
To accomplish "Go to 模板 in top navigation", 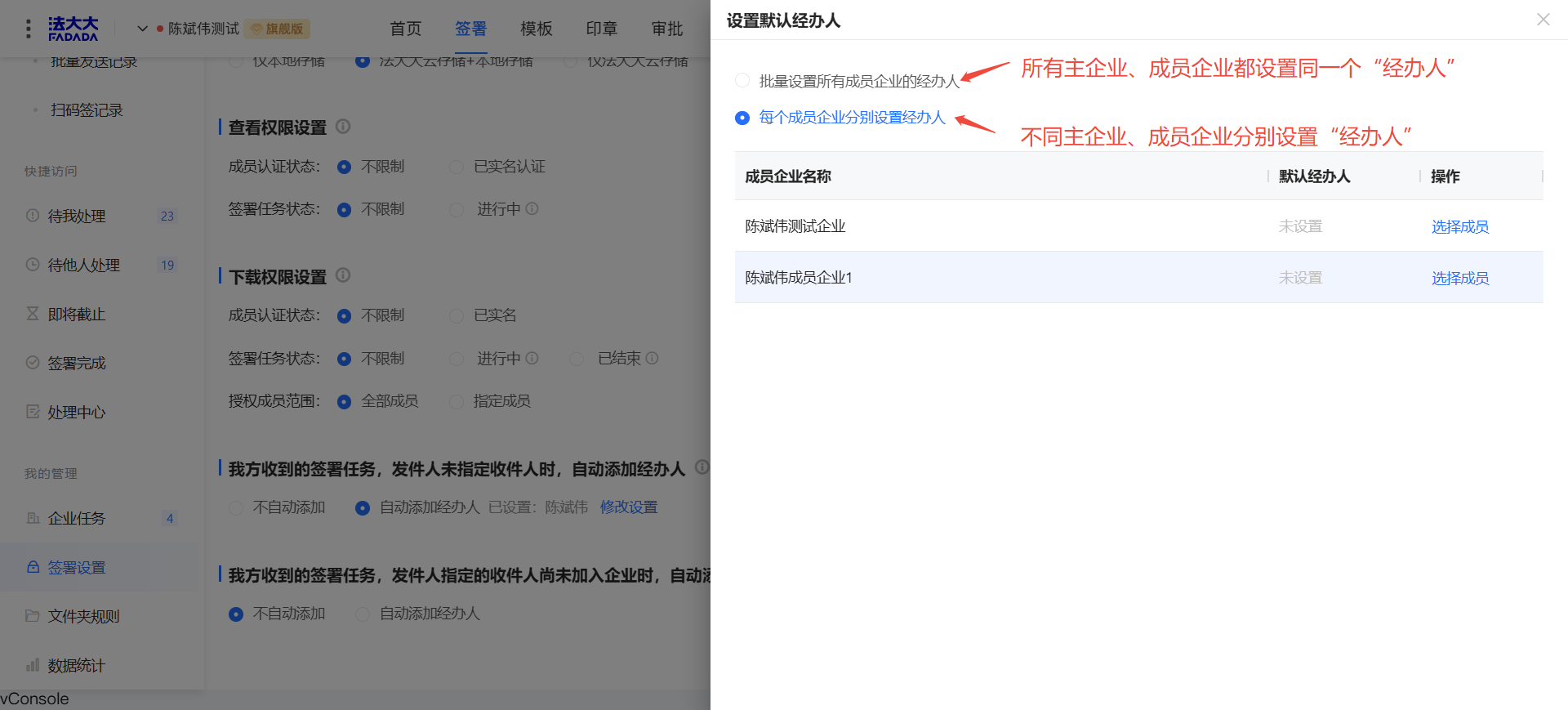I will [x=536, y=29].
